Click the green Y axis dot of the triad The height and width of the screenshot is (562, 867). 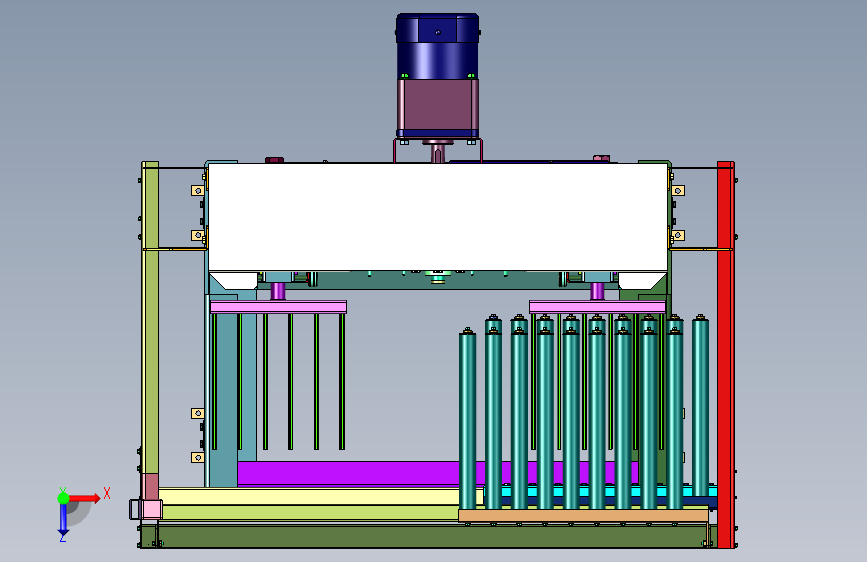pos(63,498)
